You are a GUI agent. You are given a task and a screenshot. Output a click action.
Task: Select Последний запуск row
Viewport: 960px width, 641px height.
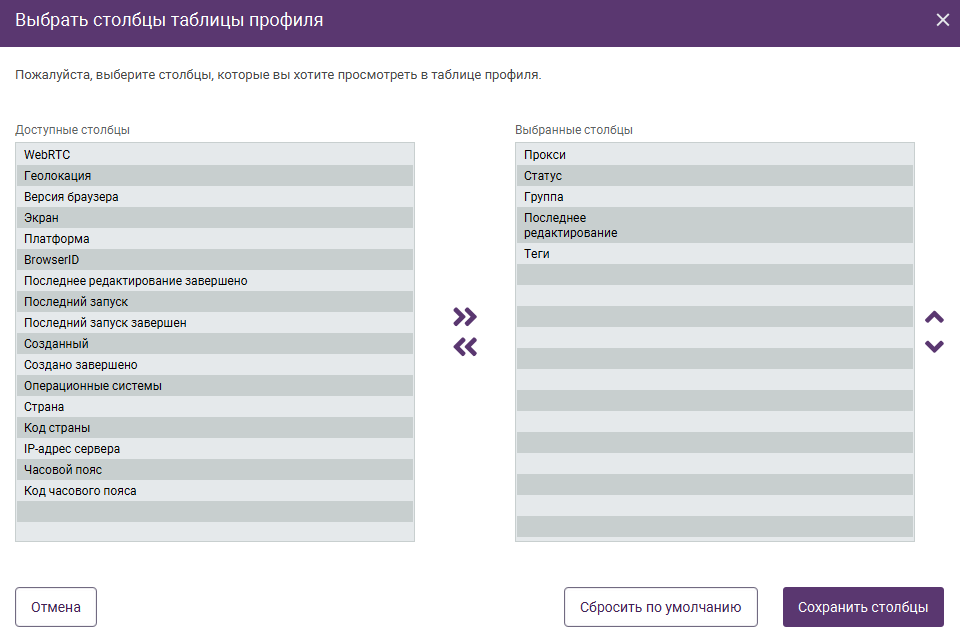point(215,302)
